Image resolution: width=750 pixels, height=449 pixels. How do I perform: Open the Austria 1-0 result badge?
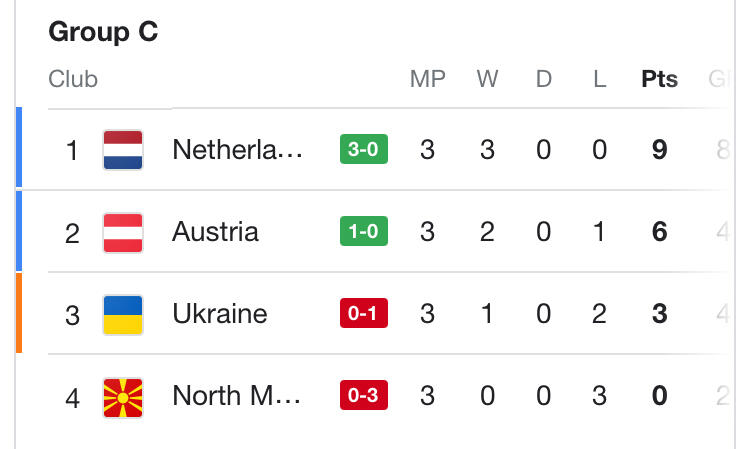click(364, 232)
